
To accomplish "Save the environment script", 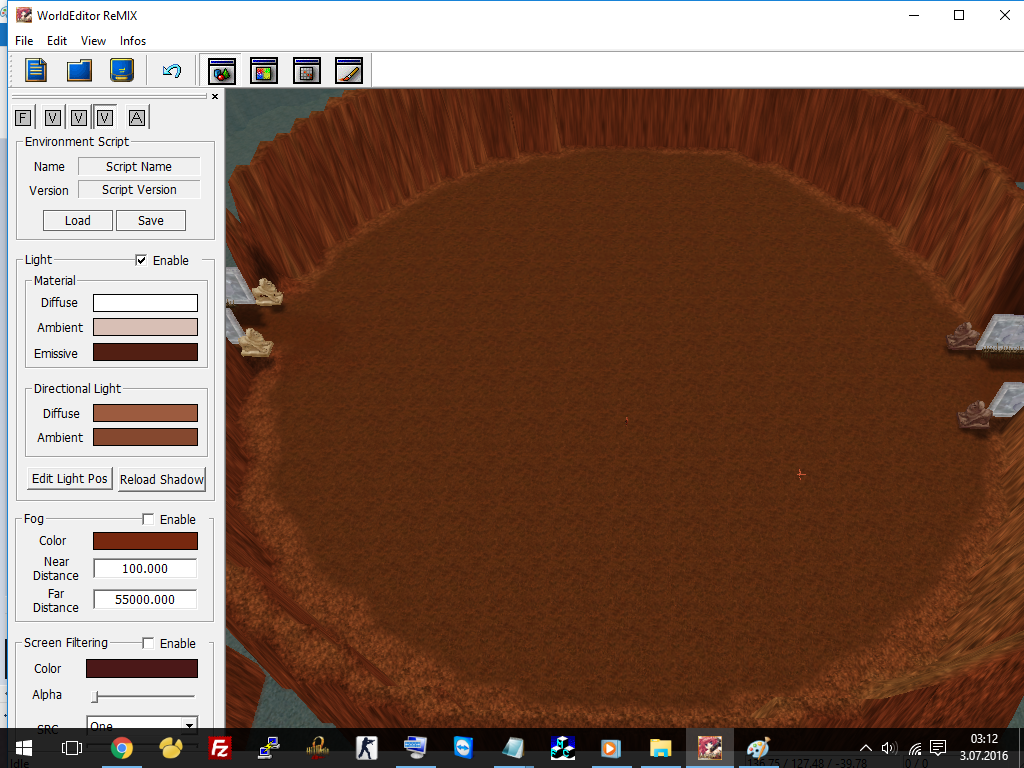I will 151,221.
